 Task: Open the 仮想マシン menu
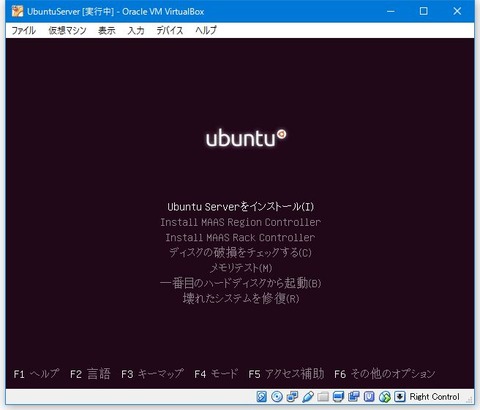[x=67, y=31]
